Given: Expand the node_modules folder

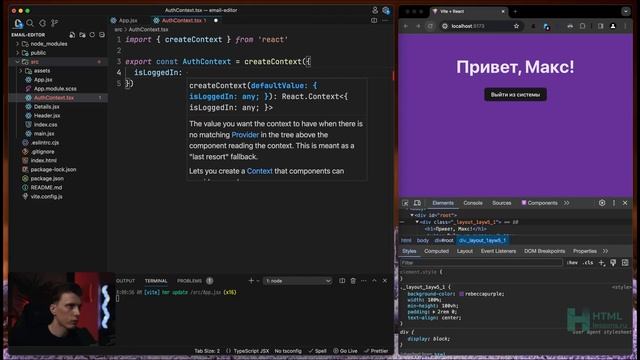Looking at the screenshot, I should (x=18, y=44).
